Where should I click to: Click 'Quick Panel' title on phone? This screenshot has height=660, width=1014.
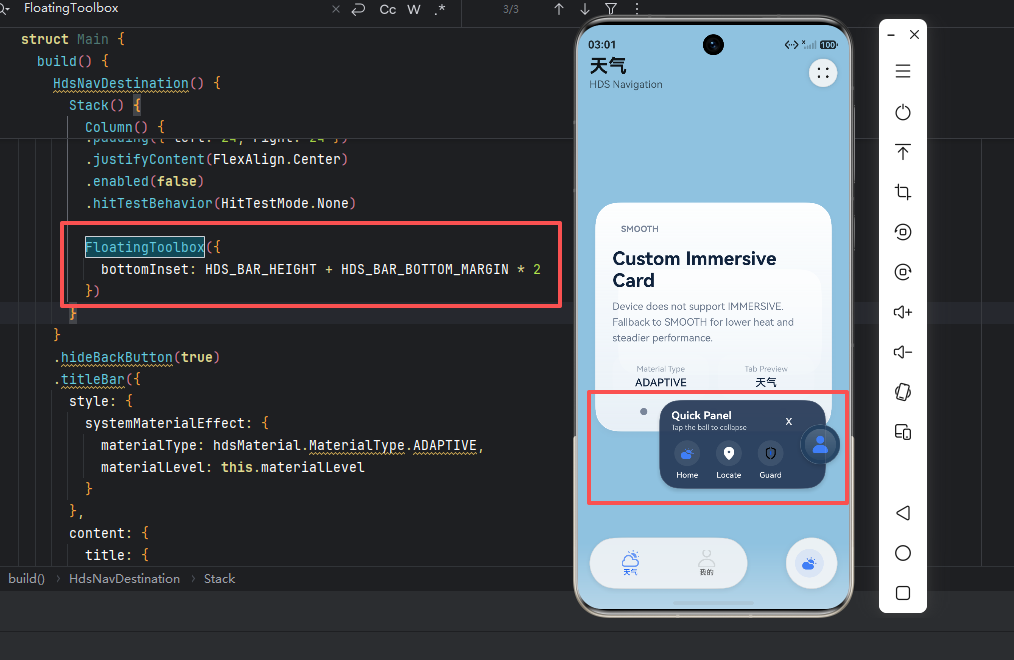pos(701,415)
